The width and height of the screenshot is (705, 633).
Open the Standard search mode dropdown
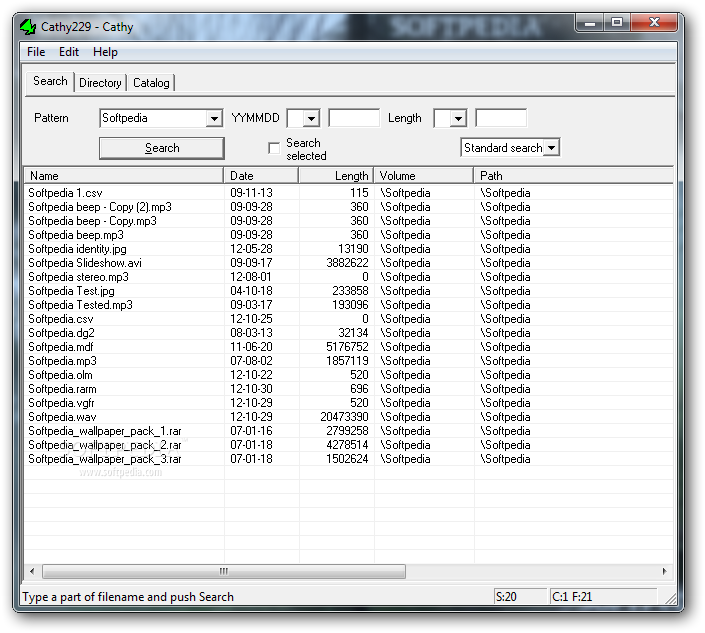[551, 147]
